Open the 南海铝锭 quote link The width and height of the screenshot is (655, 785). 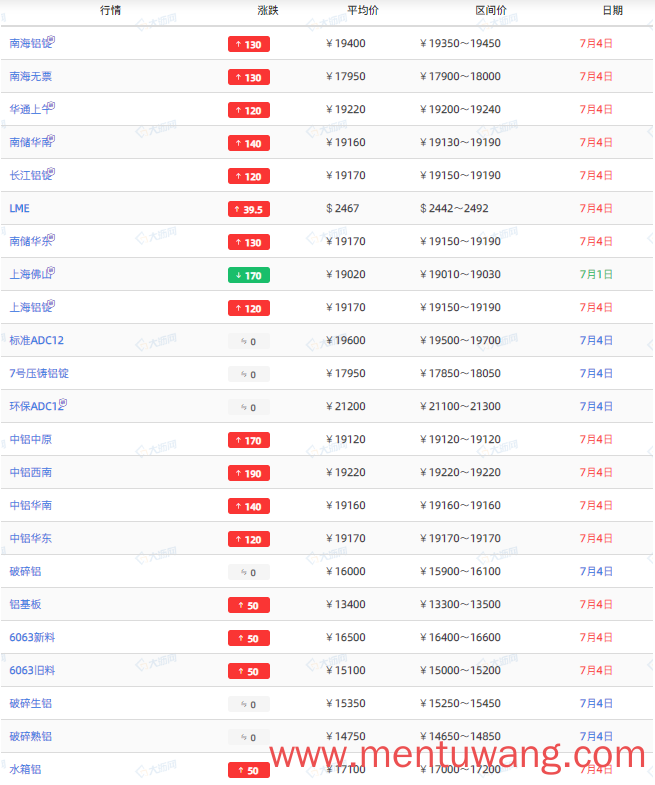[31, 44]
